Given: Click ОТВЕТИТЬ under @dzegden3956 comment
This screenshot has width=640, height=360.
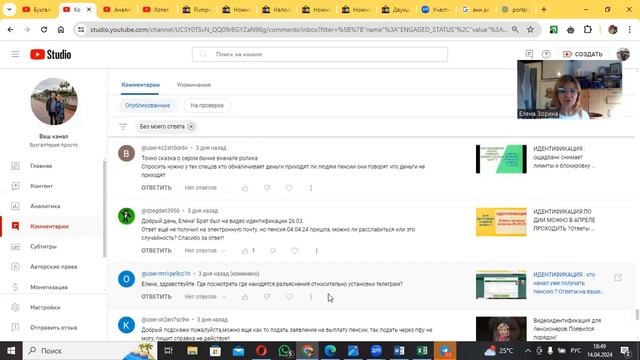Looking at the screenshot, I should point(156,251).
